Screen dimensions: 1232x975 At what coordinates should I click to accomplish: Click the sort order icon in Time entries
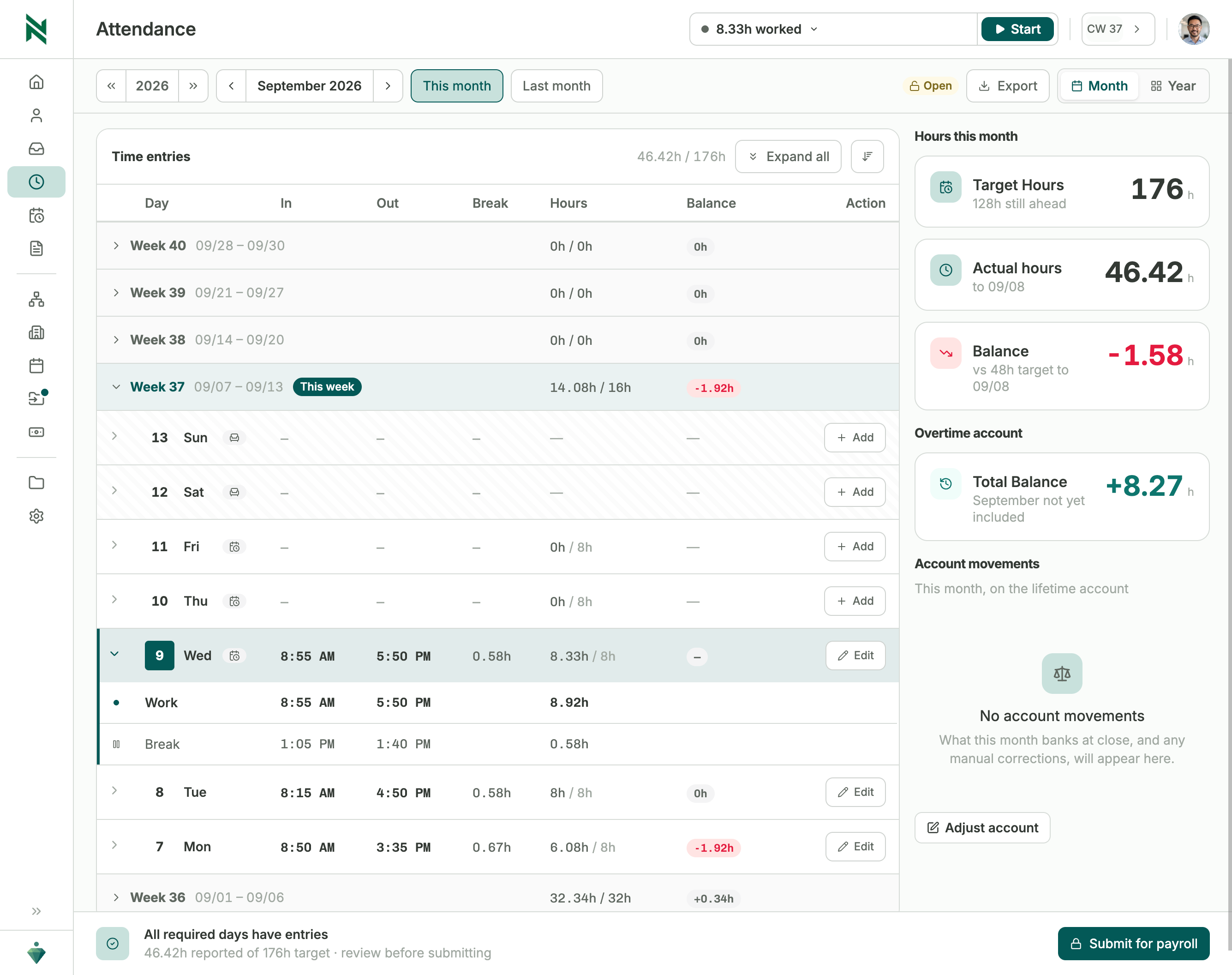point(867,156)
